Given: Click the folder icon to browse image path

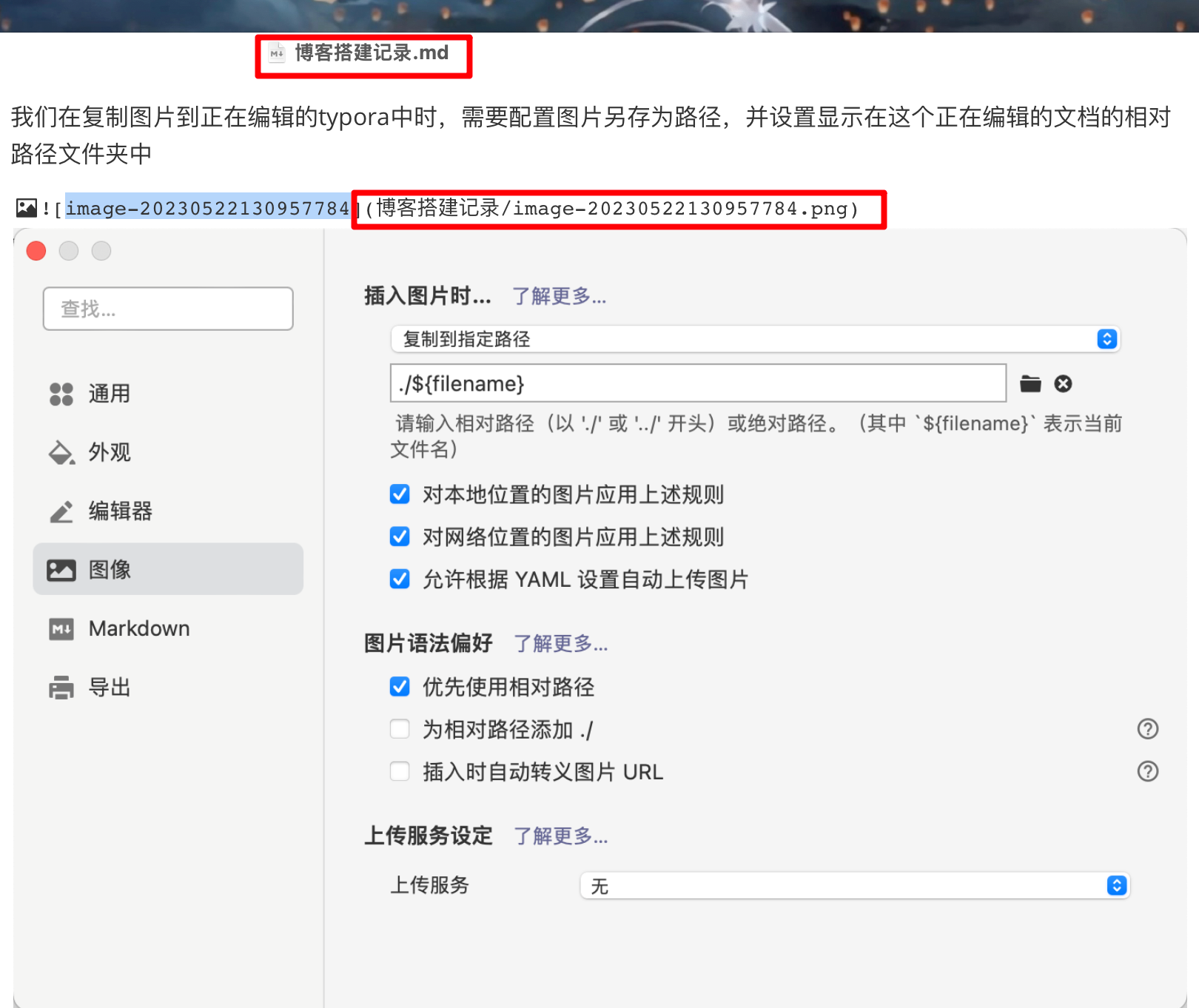Looking at the screenshot, I should (x=1030, y=383).
